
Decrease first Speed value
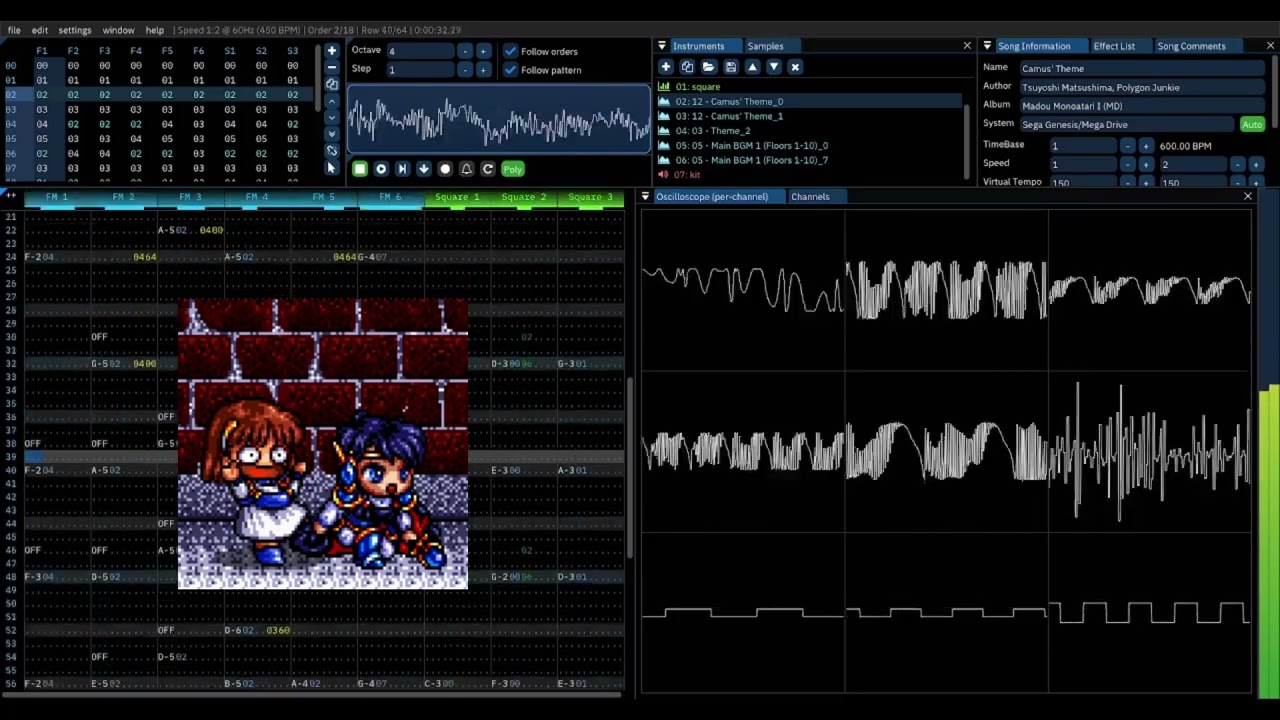pos(1127,164)
